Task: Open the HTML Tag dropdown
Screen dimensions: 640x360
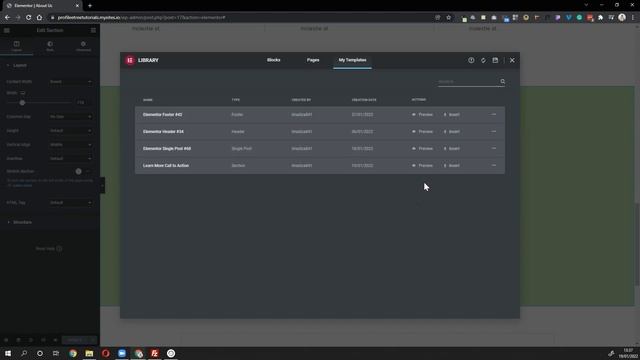Action: (x=70, y=202)
